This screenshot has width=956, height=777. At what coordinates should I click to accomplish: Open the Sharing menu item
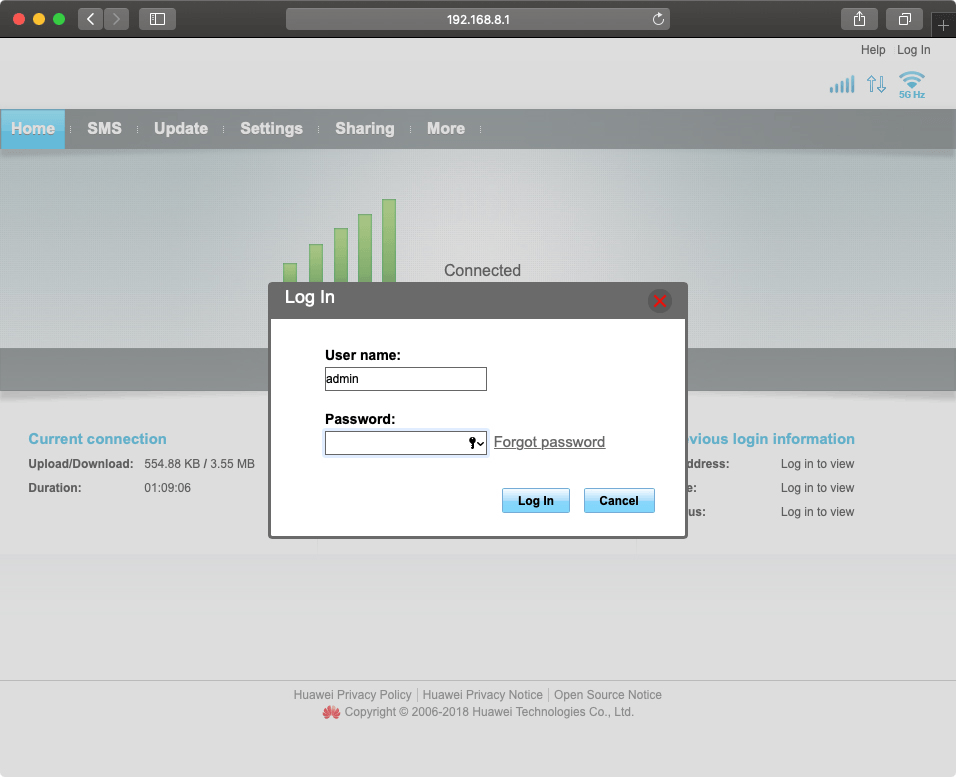pos(364,129)
